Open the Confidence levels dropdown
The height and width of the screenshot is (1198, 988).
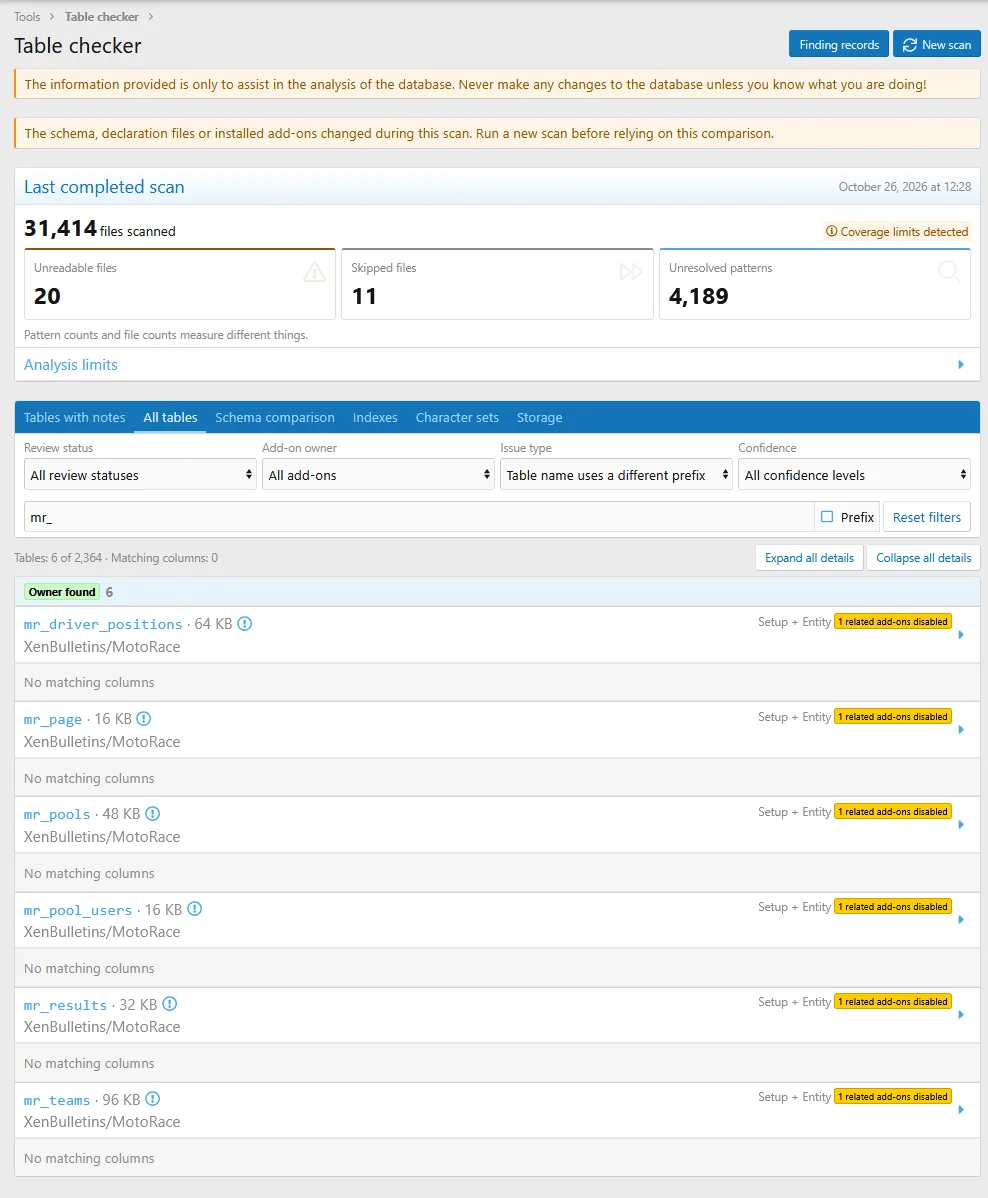pyautogui.click(x=854, y=474)
